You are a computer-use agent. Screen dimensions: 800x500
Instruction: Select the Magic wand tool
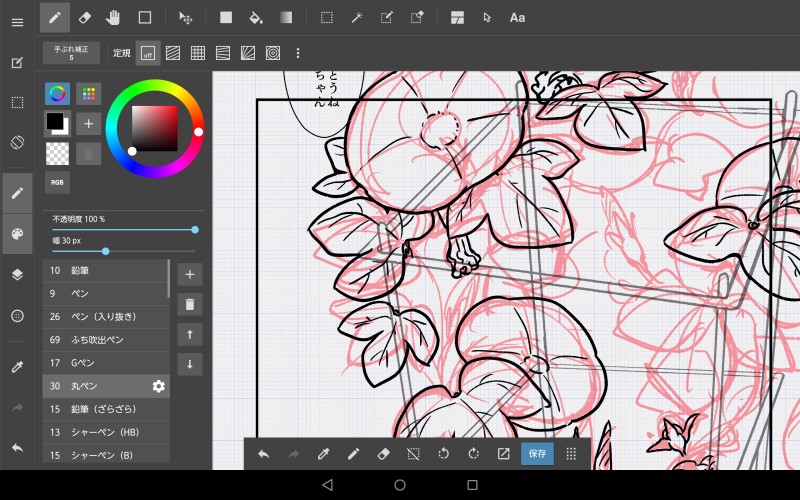click(357, 18)
